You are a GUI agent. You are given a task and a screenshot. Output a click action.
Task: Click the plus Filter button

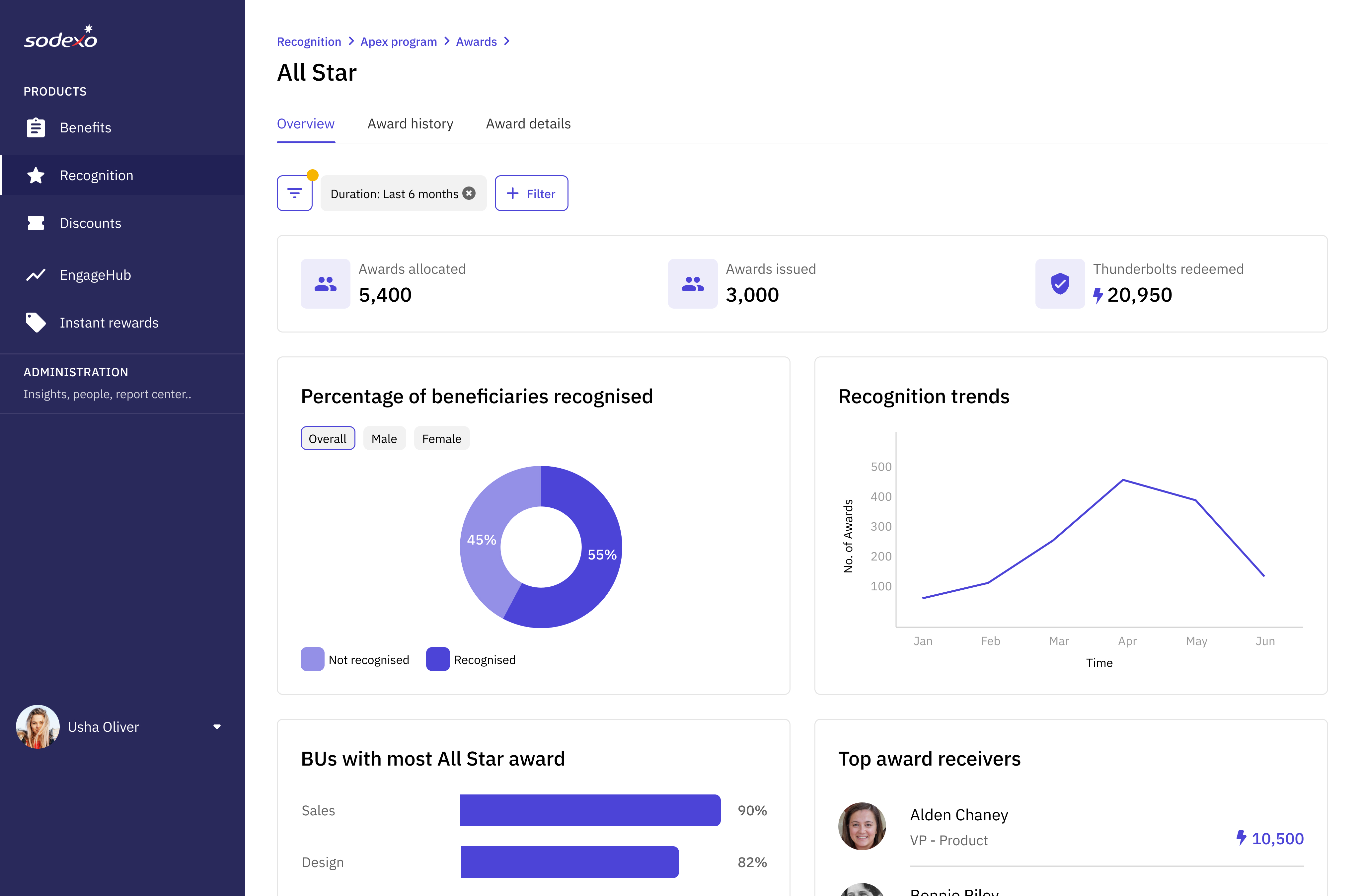(x=531, y=193)
